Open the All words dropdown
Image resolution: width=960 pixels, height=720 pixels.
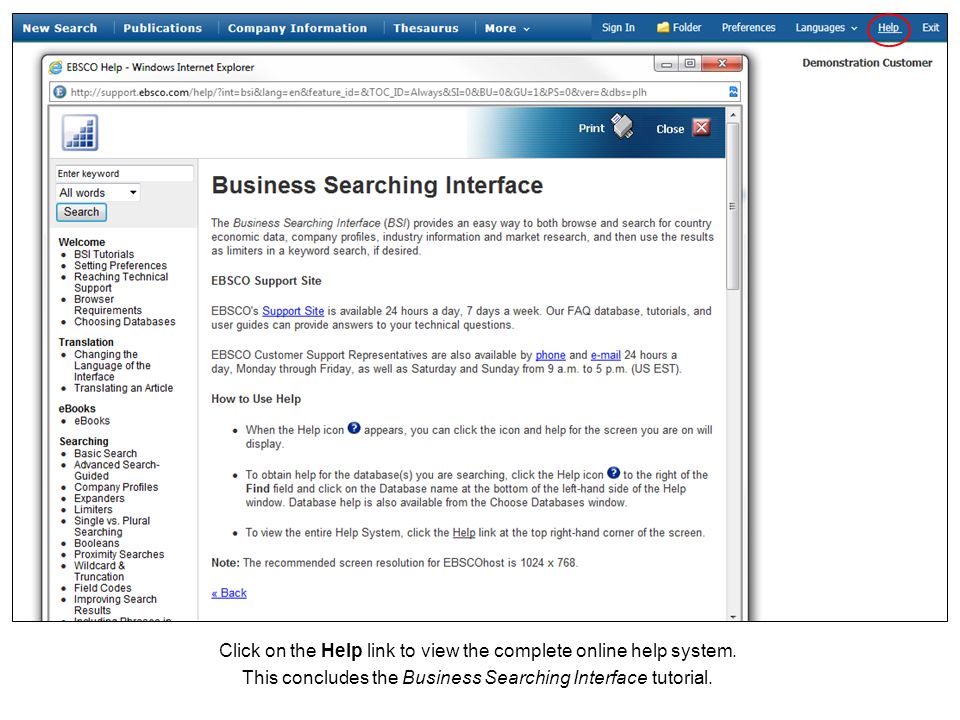point(98,193)
